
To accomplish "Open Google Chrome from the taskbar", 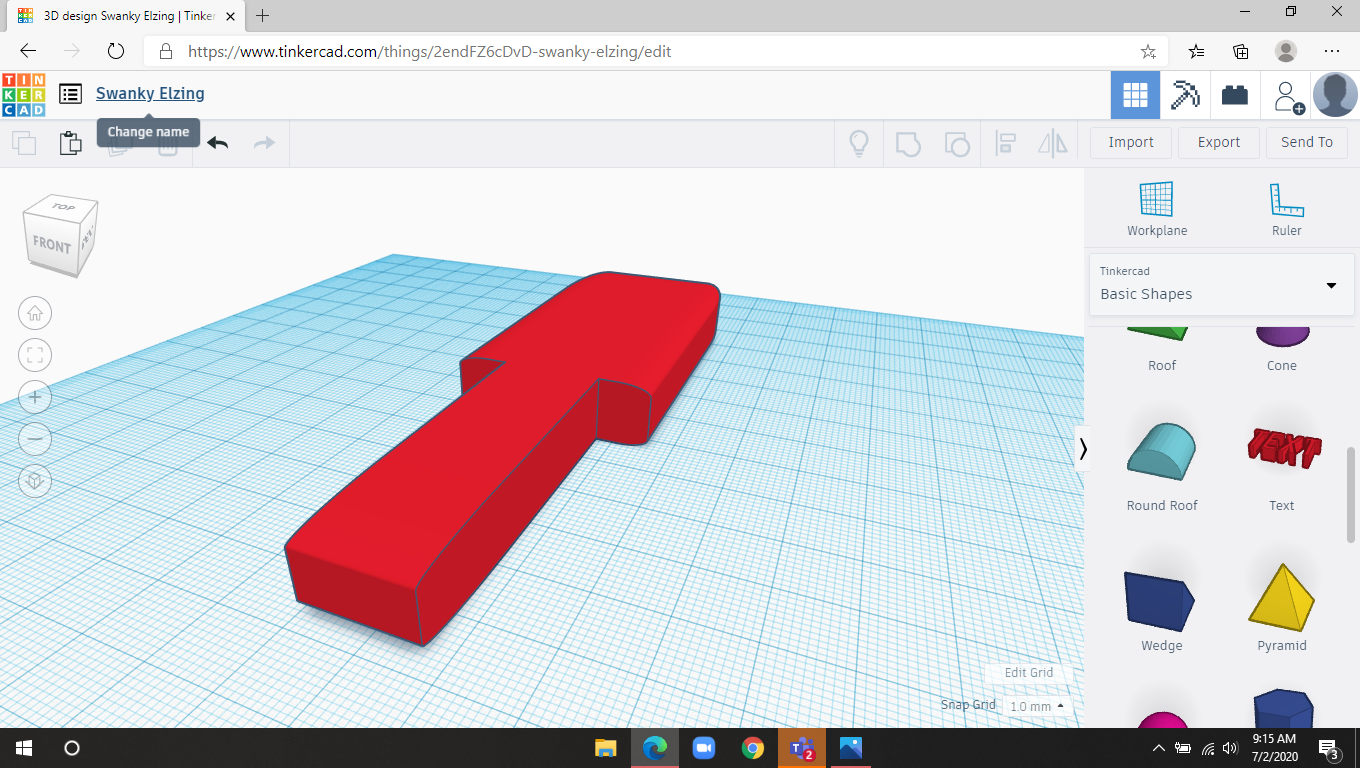I will pyautogui.click(x=753, y=748).
